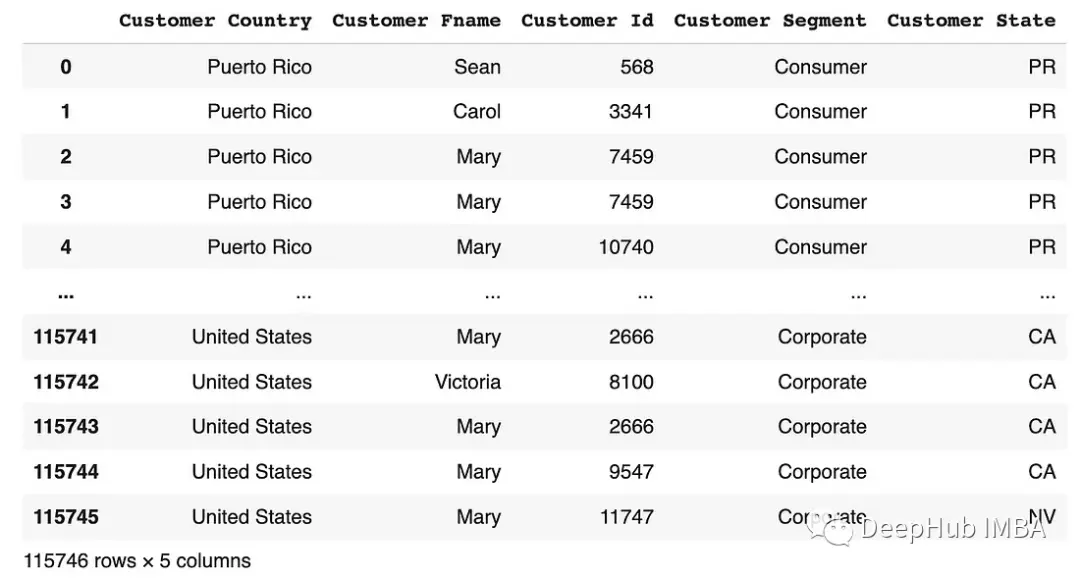Select row index 115742
Screen dimensions: 1080x578
66,382
